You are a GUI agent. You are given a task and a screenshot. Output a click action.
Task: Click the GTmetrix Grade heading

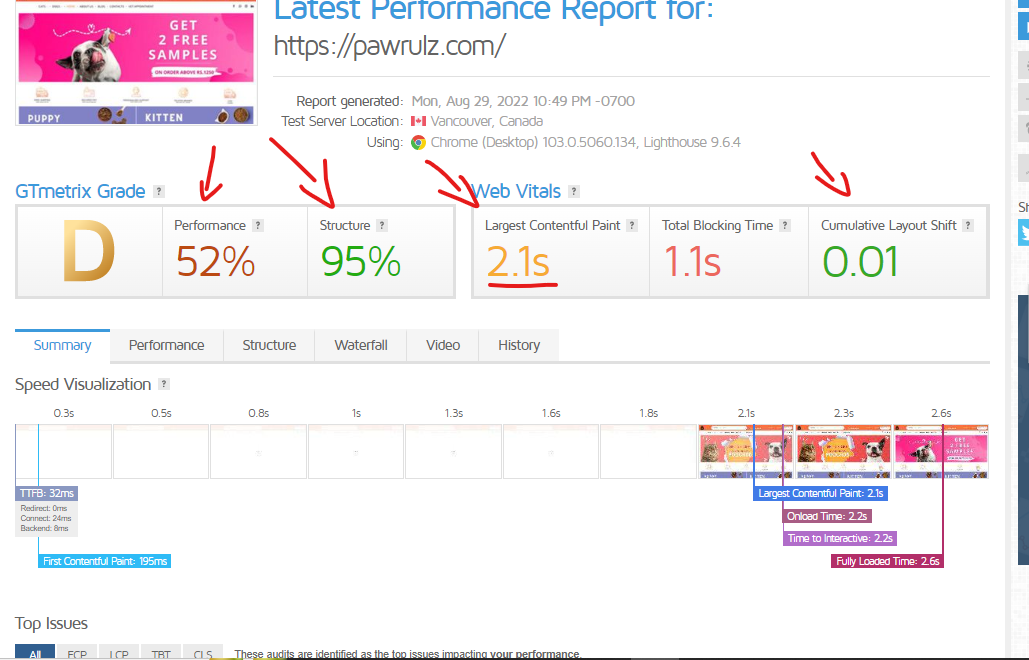[x=80, y=192]
